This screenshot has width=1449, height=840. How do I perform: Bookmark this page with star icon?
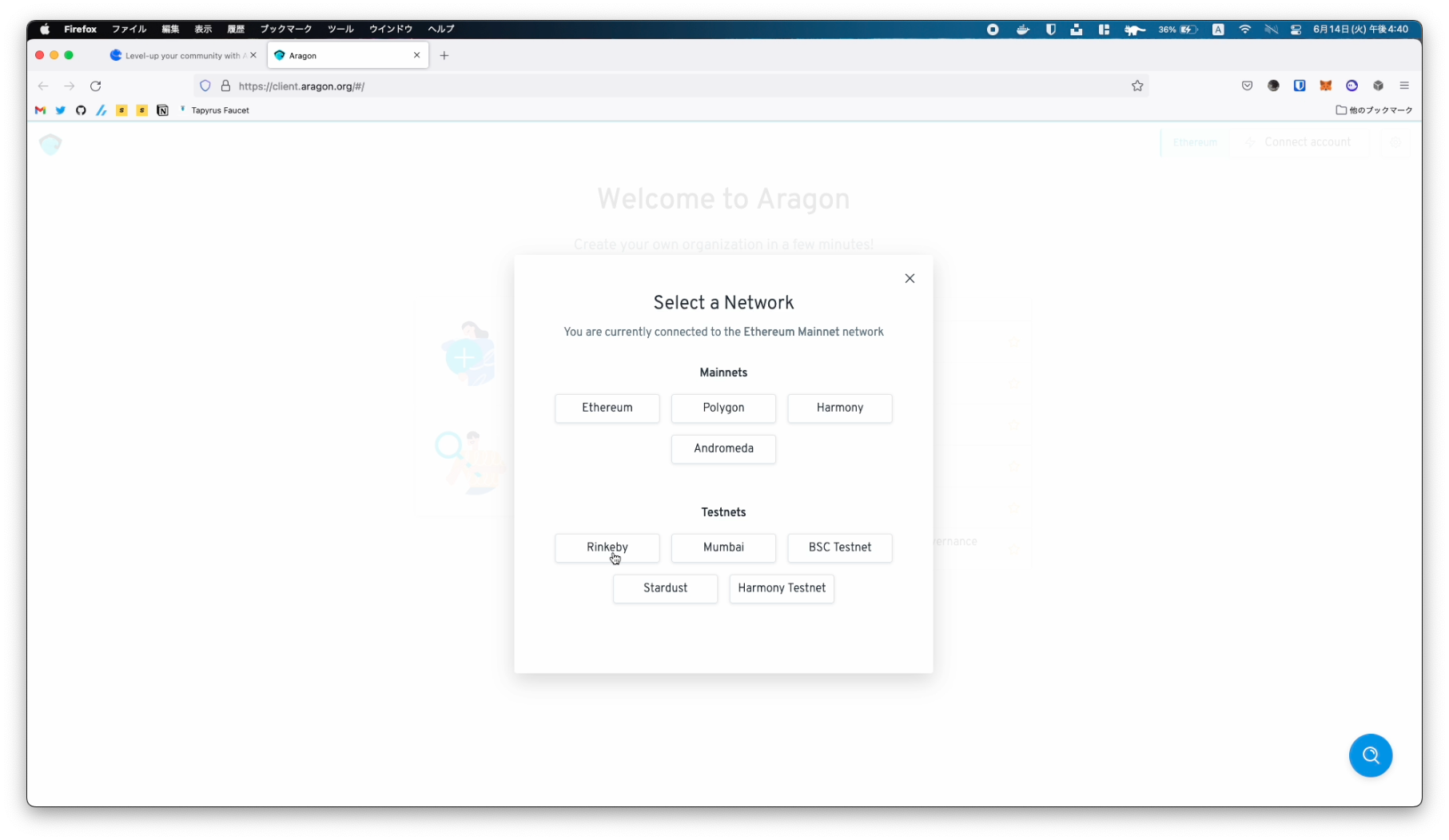tap(1137, 86)
